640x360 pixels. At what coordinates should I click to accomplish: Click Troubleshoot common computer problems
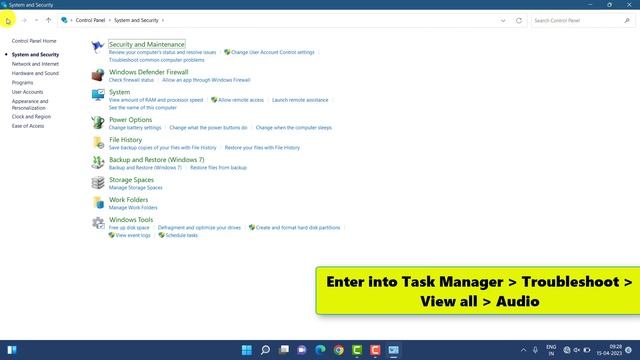click(156, 60)
